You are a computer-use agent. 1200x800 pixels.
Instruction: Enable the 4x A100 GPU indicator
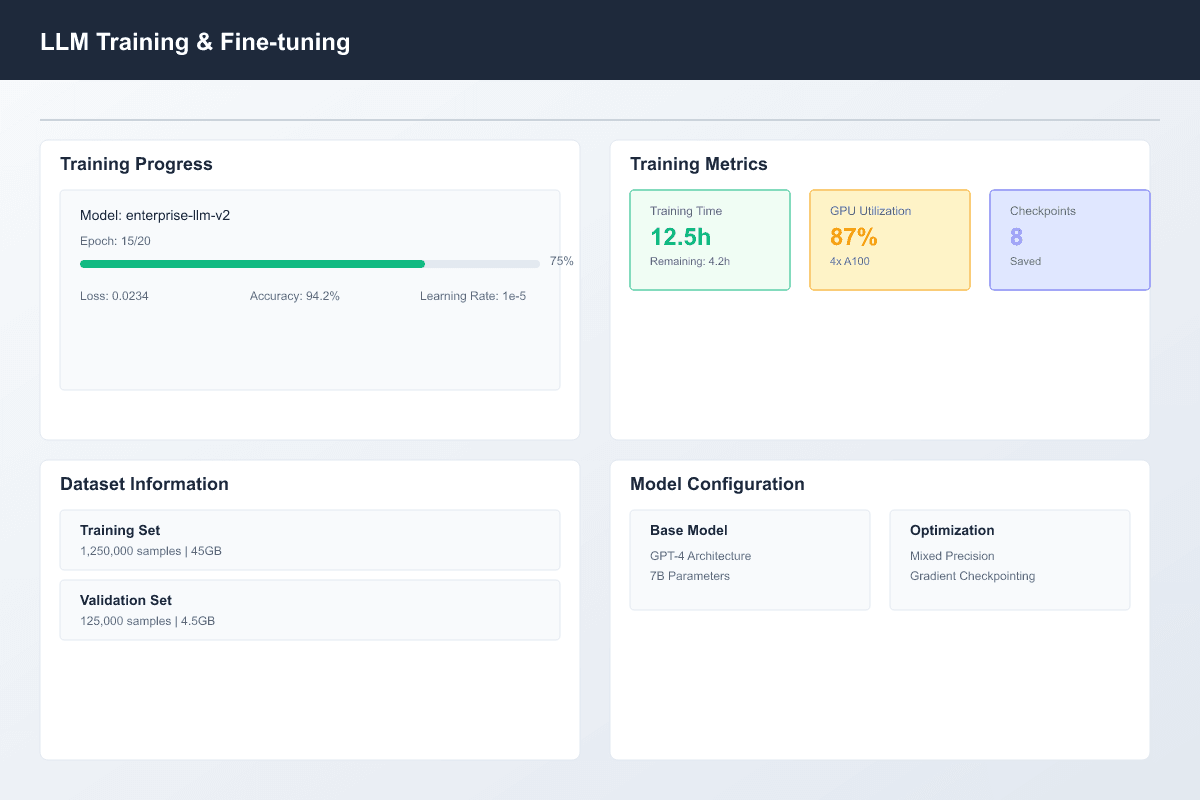(848, 261)
